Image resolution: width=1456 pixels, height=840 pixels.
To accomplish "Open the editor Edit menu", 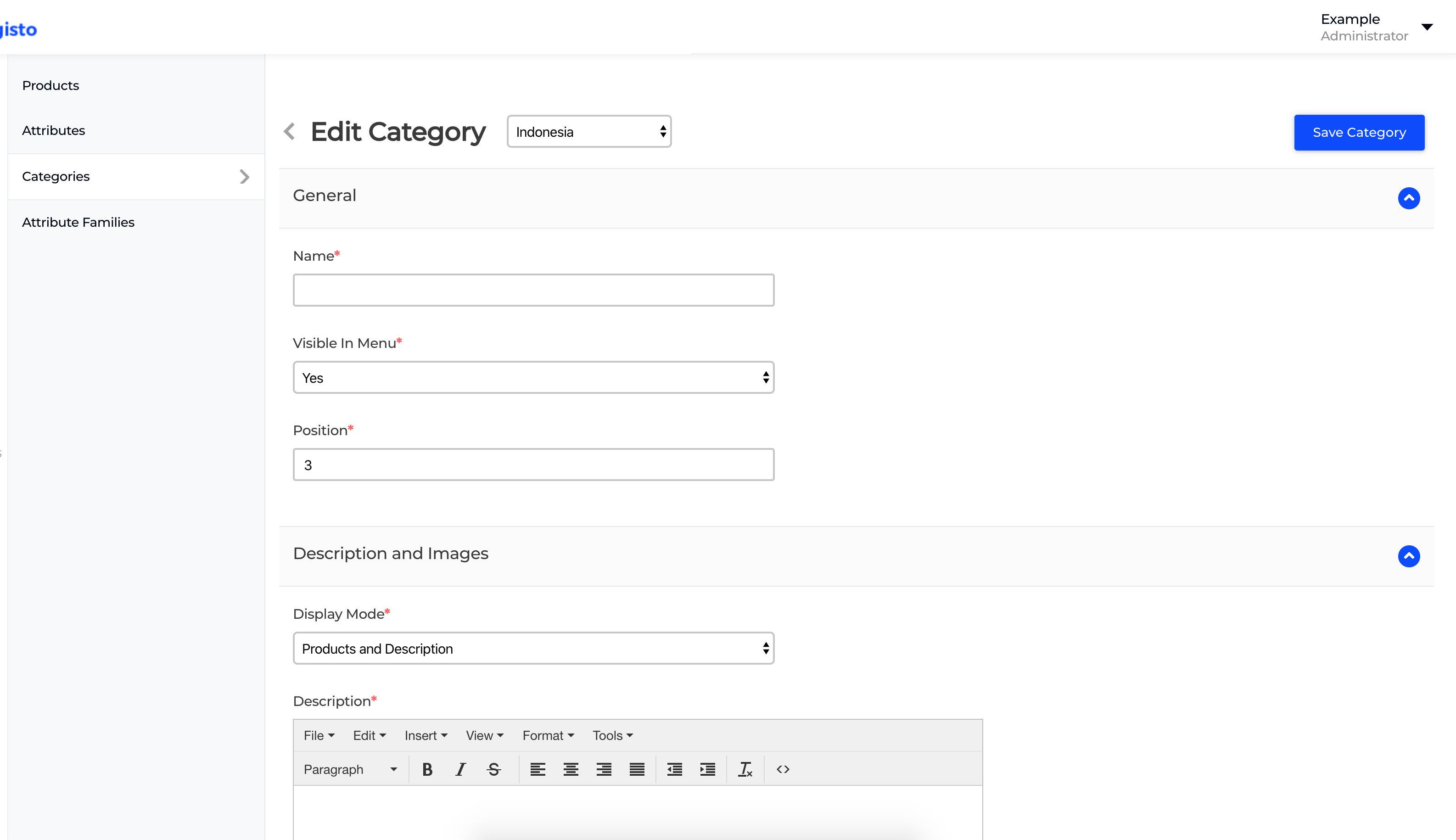I will pos(369,736).
